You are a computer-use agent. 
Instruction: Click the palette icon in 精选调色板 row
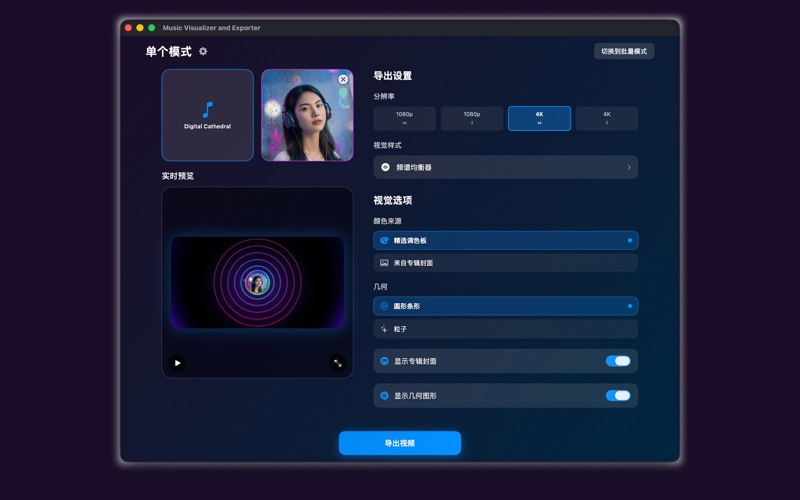(384, 240)
